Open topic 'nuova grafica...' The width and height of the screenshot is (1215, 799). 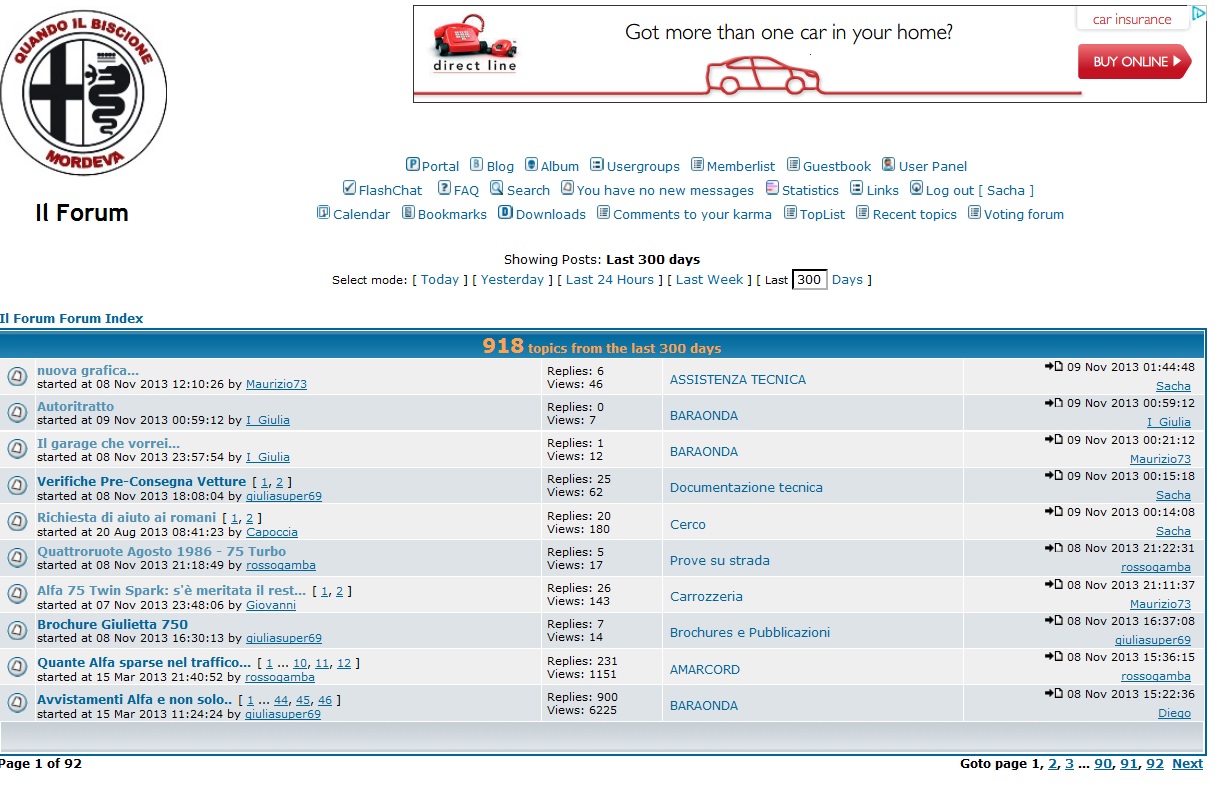click(x=88, y=370)
